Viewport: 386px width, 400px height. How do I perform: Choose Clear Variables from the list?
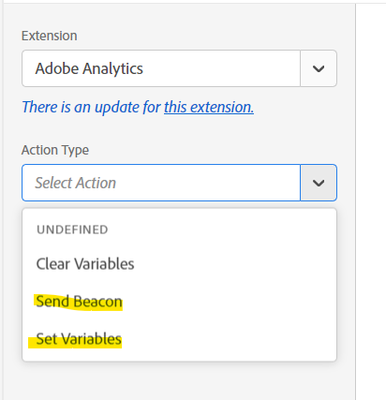tap(85, 264)
